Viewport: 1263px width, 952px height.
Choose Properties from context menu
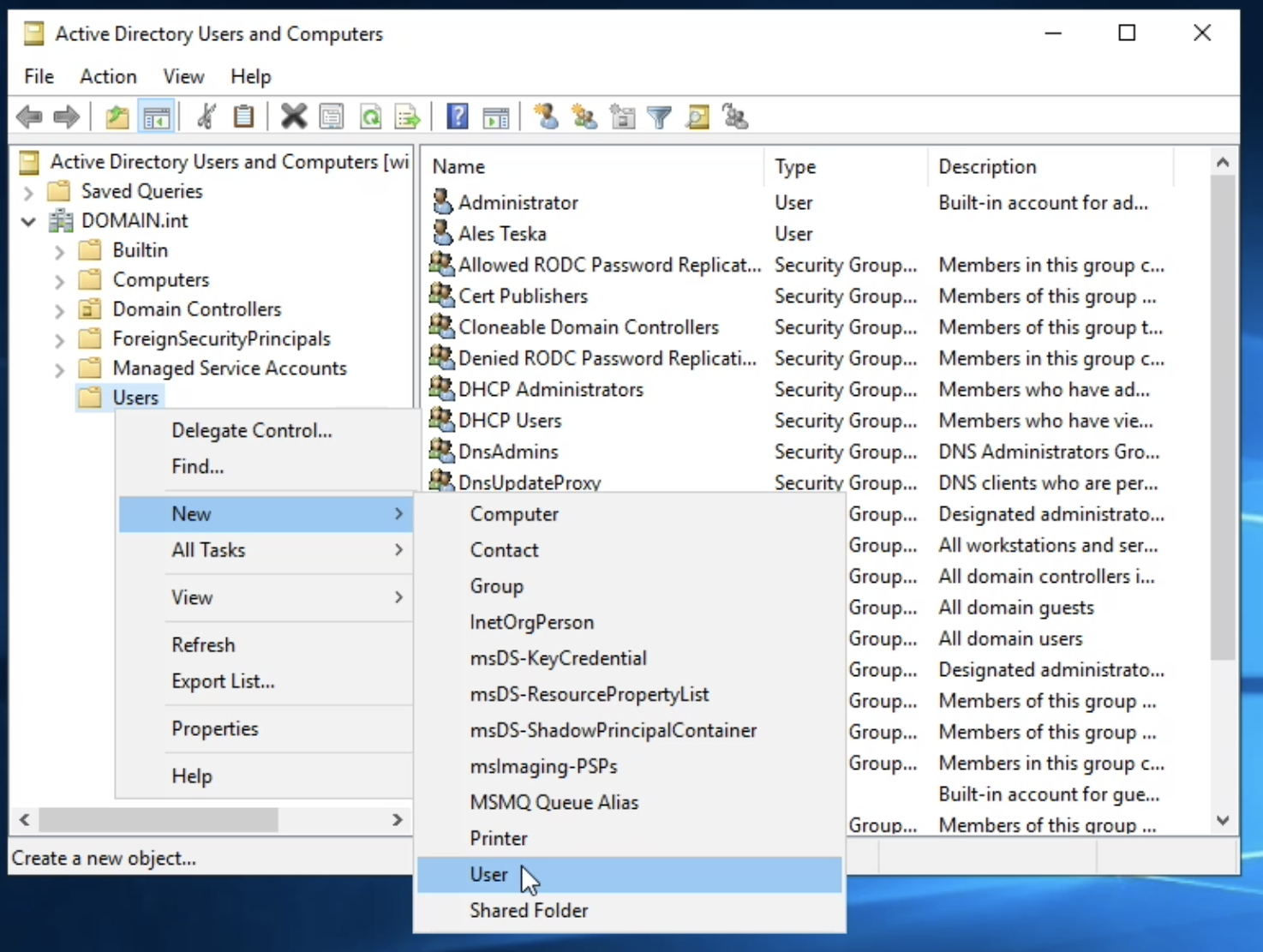pyautogui.click(x=266, y=728)
